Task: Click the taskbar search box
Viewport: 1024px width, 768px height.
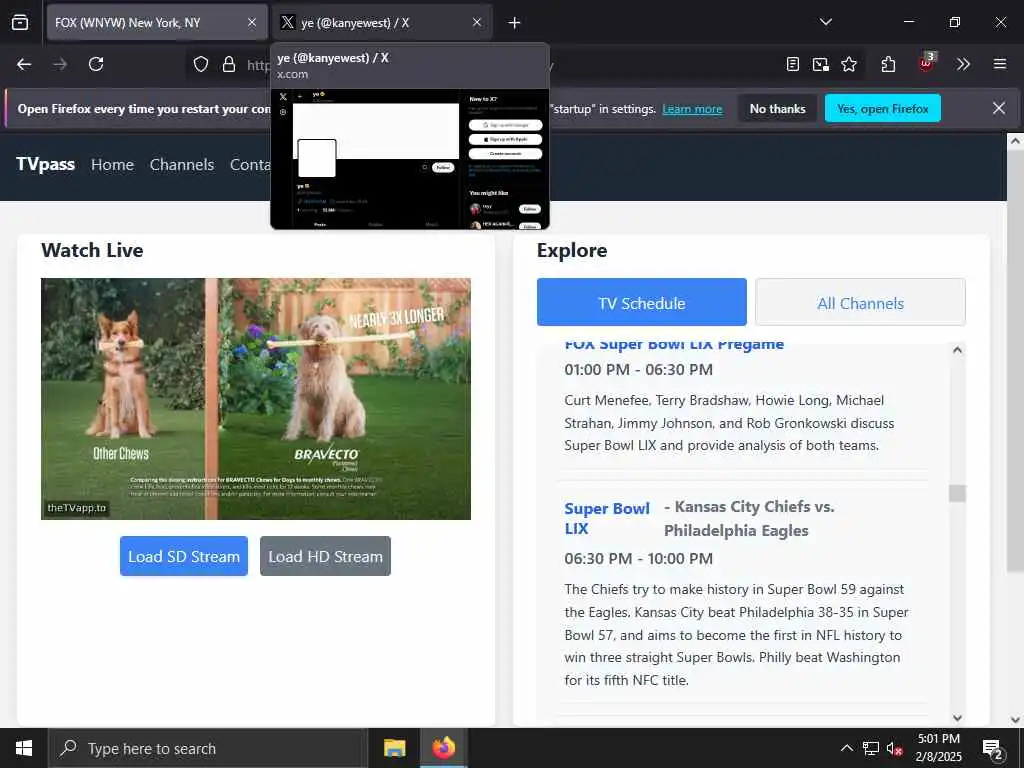Action: 206,748
